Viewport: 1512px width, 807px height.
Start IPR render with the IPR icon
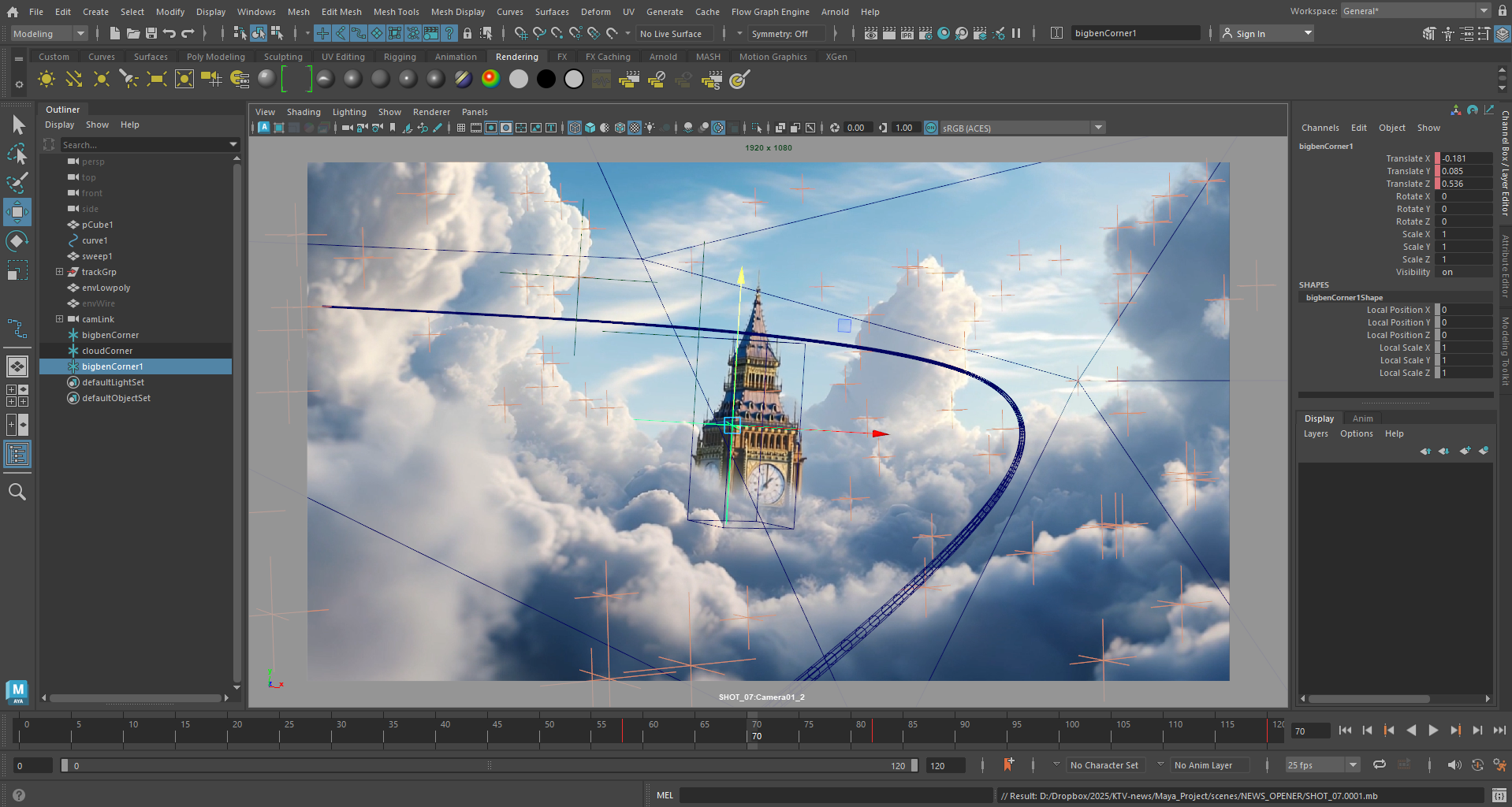point(907,33)
